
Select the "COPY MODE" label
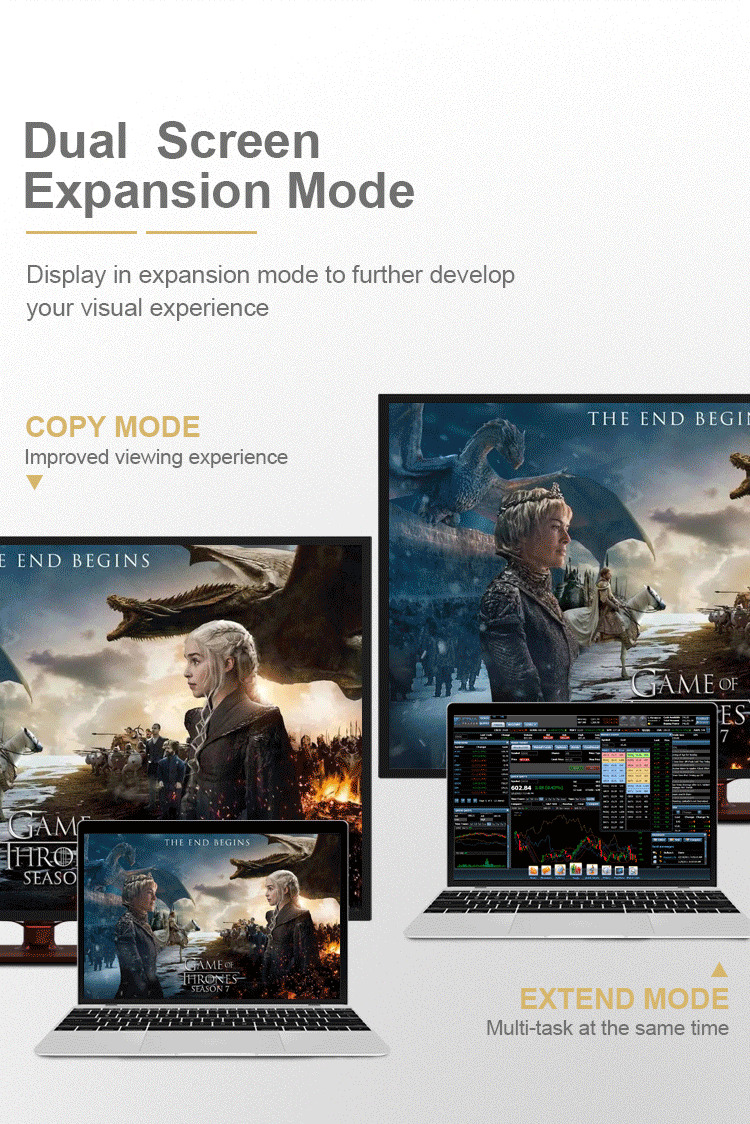[113, 427]
